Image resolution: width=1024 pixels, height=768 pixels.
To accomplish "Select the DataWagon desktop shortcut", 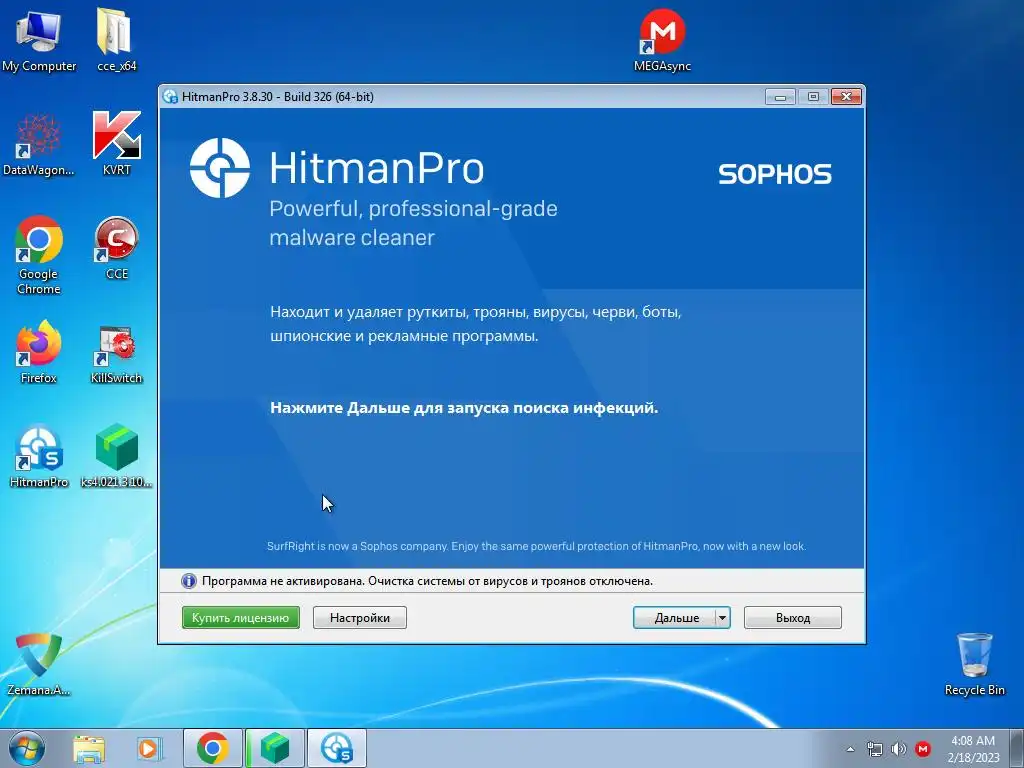I will click(39, 144).
